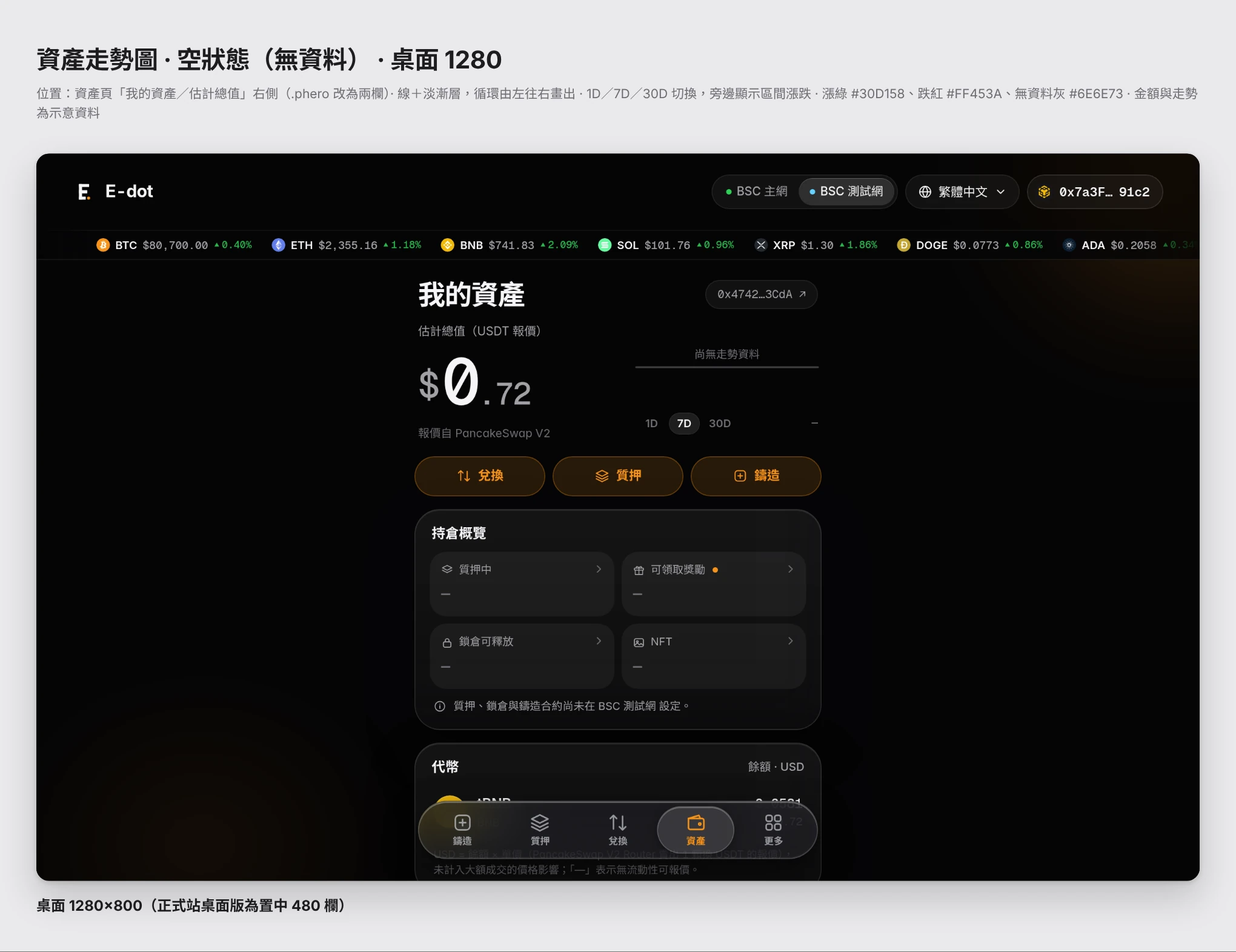
Task: Expand the 鎖倉可釋放 card chevron
Action: coord(599,641)
